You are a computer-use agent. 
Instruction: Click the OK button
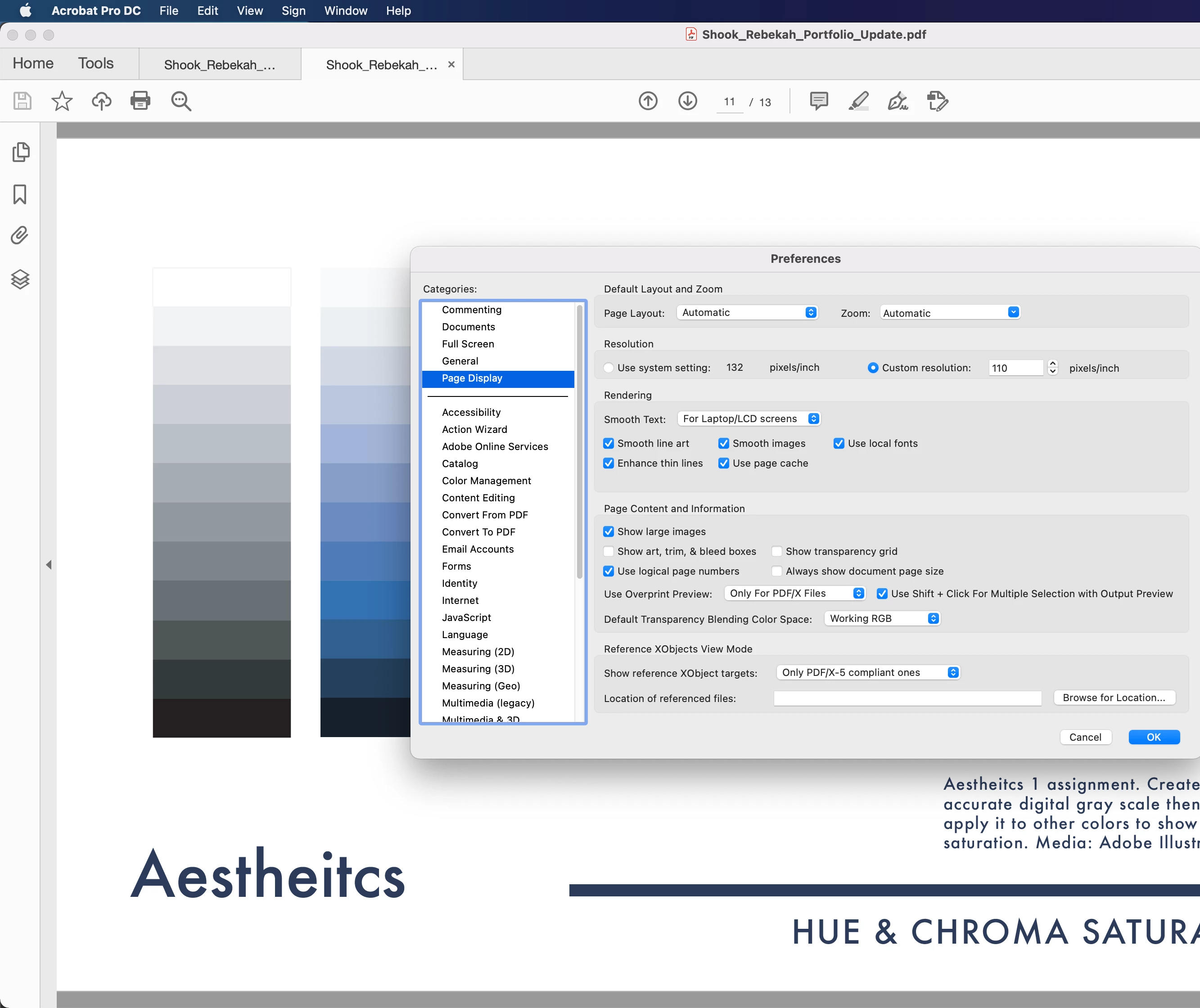(x=1153, y=737)
